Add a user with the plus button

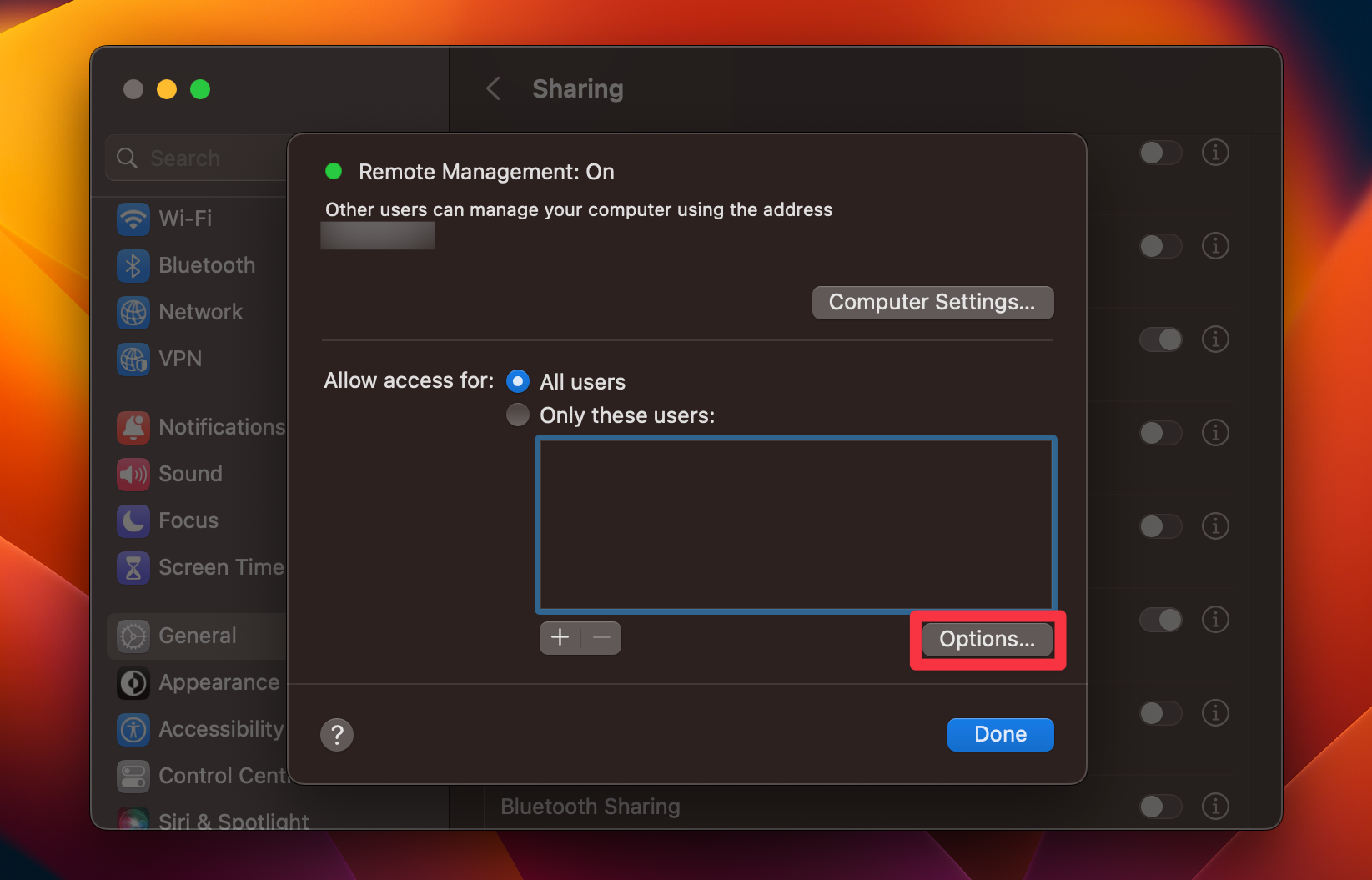click(559, 637)
